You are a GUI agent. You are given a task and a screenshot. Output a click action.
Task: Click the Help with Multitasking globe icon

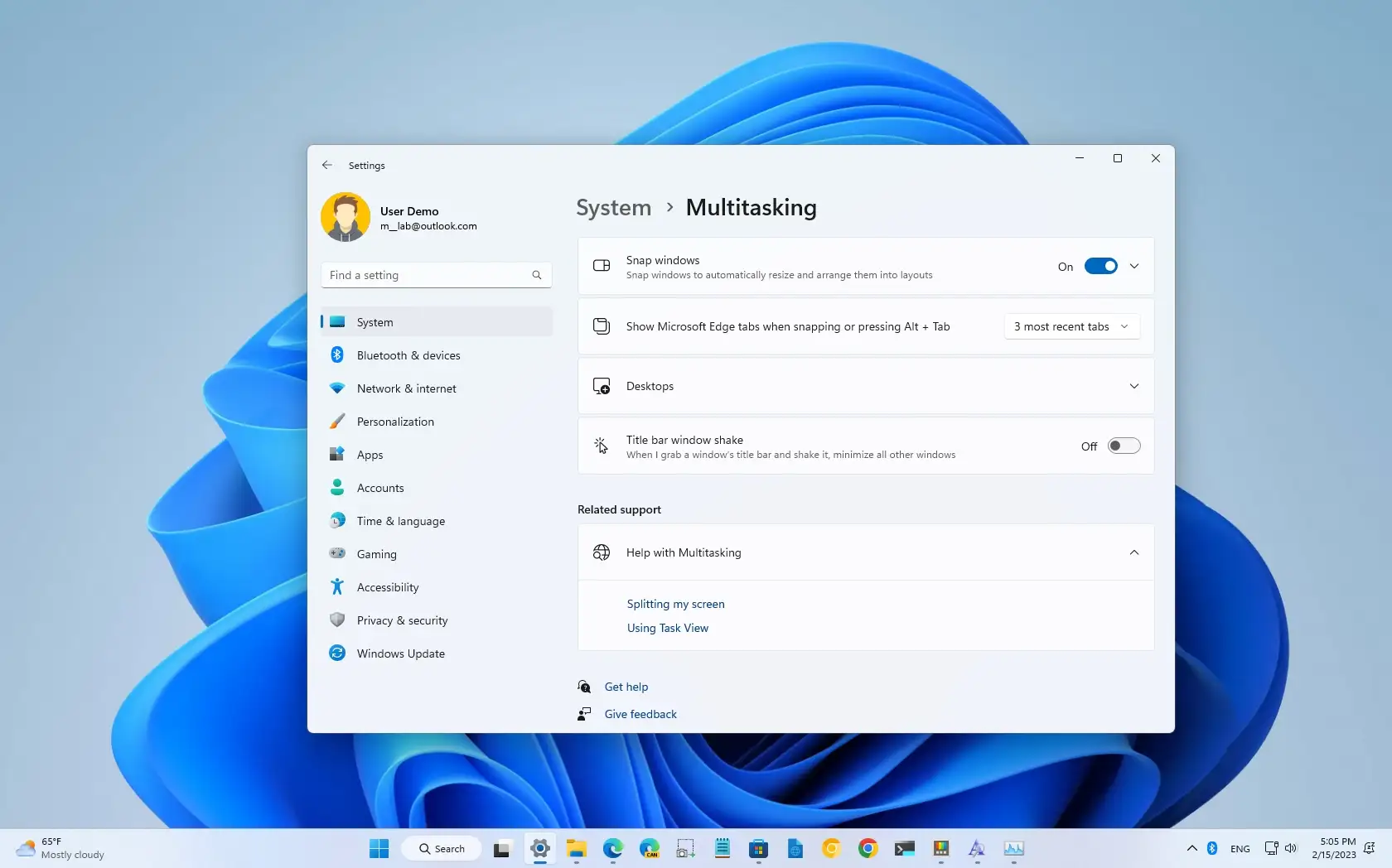tap(601, 552)
